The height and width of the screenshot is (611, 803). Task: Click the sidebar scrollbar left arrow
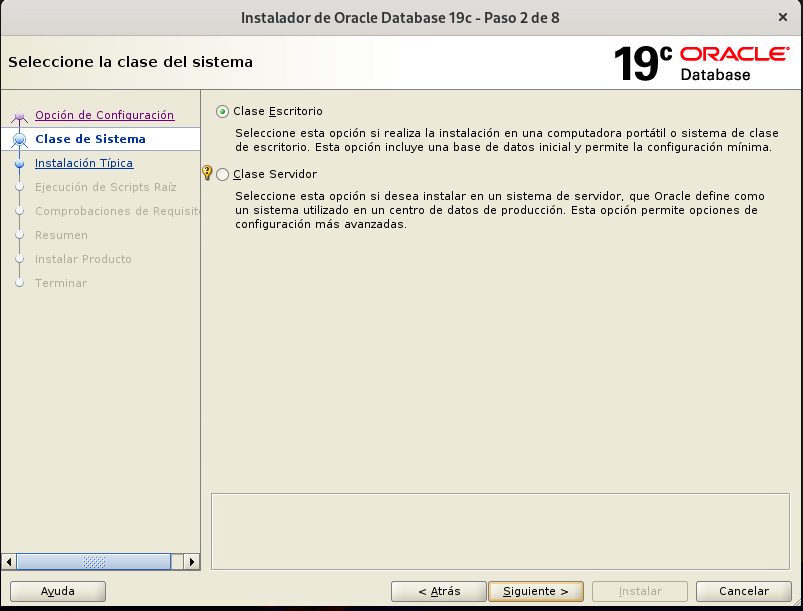9,562
